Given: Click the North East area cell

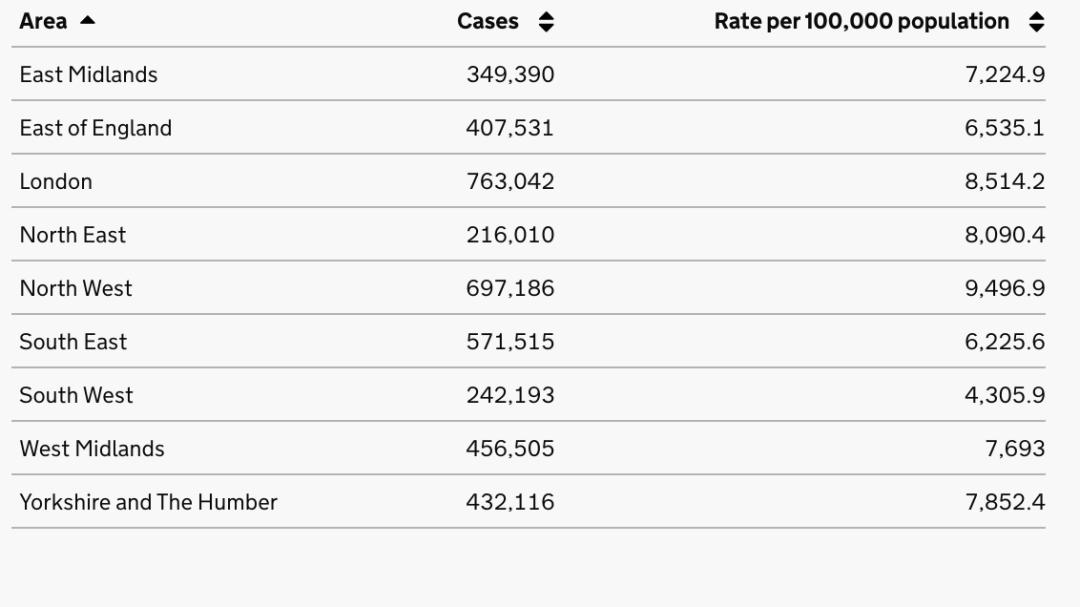Looking at the screenshot, I should [x=73, y=235].
